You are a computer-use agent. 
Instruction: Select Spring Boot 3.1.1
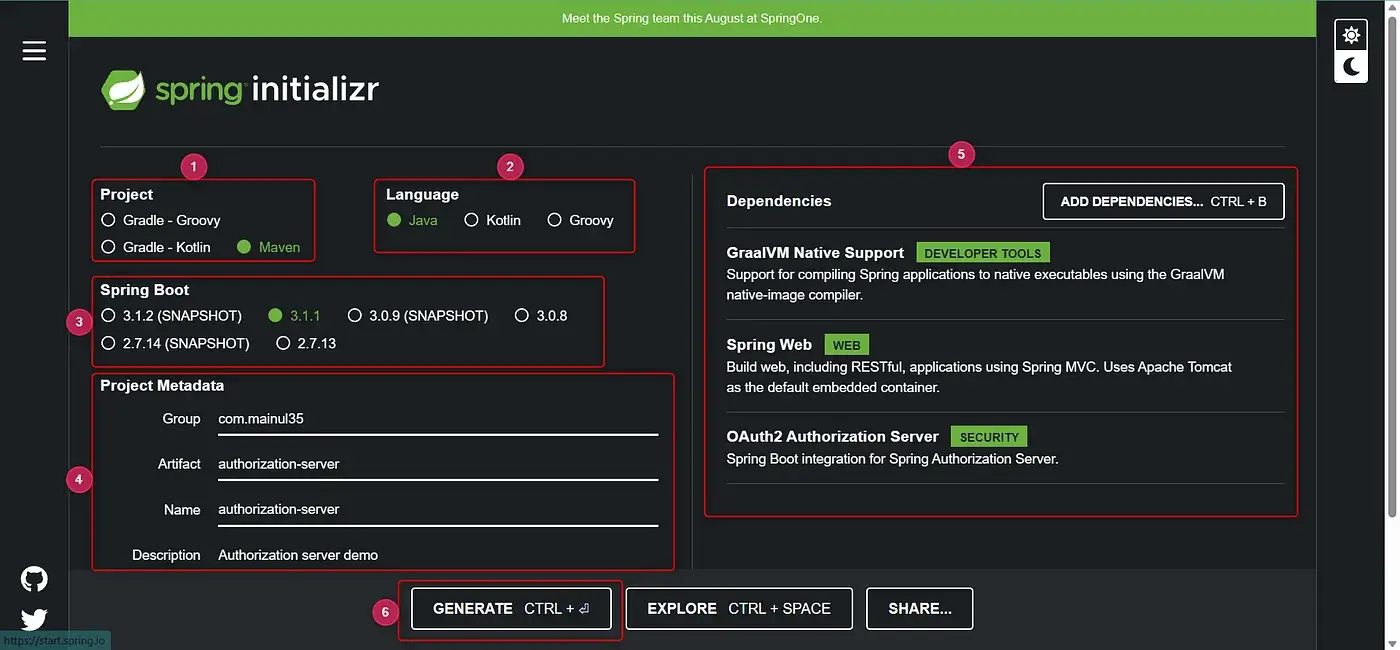click(x=294, y=316)
